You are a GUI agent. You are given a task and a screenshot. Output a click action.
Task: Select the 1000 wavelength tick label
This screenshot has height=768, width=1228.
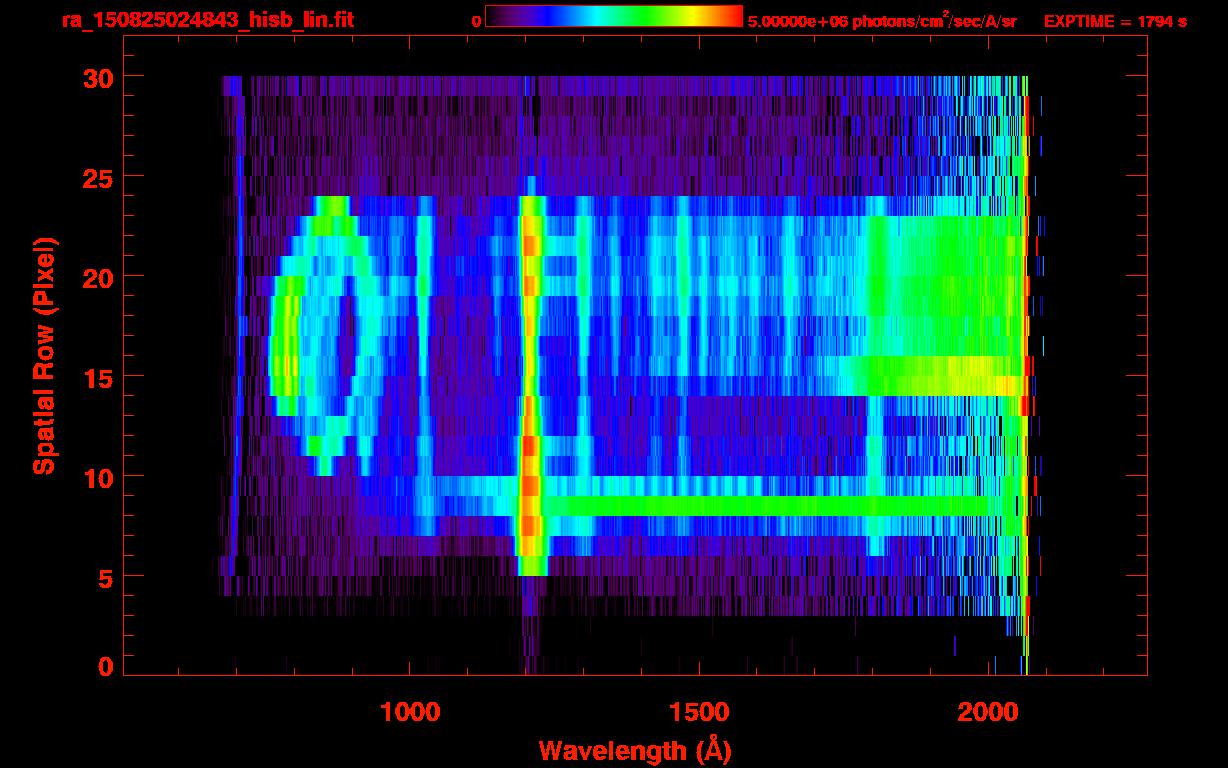point(410,711)
